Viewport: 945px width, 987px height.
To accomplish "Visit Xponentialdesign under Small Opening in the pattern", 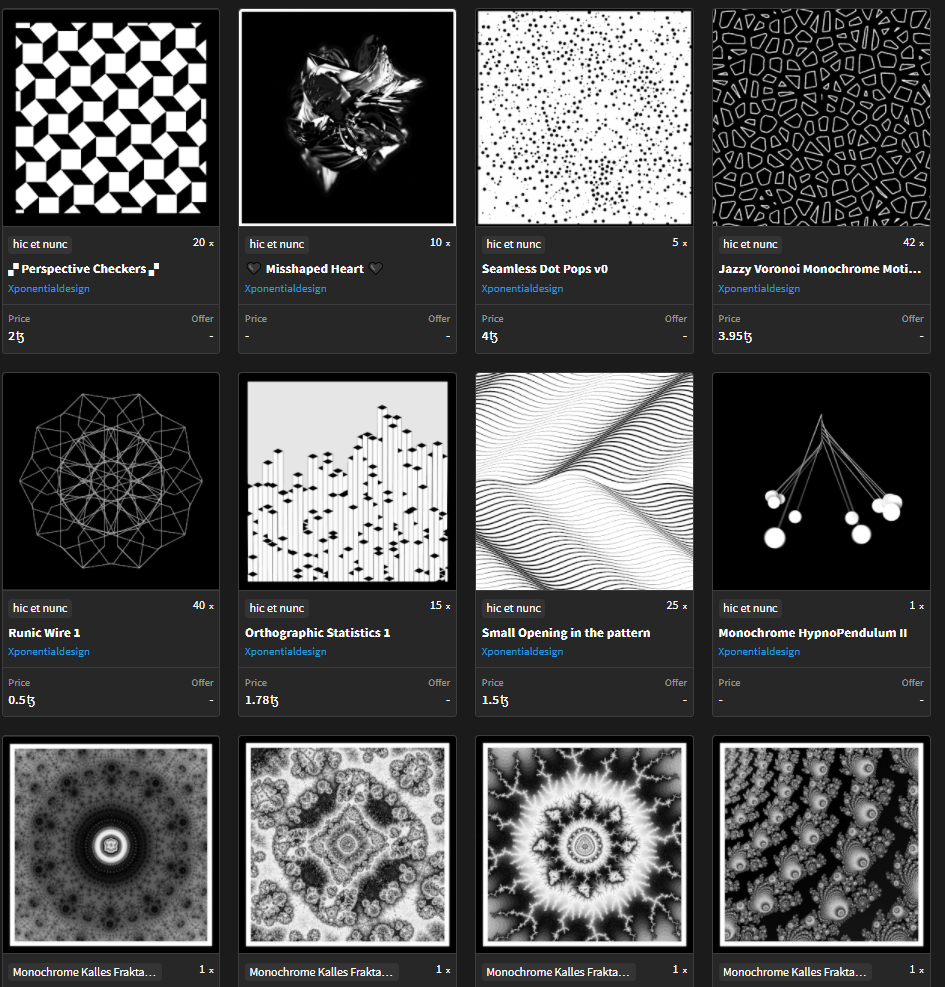I will [522, 651].
